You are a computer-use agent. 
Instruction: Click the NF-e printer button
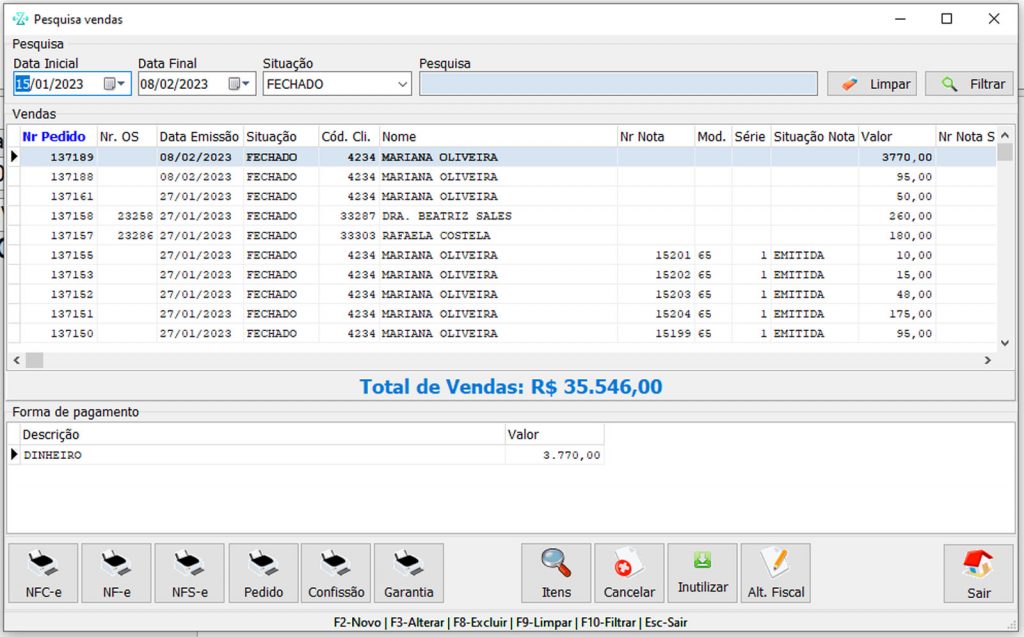tap(116, 574)
